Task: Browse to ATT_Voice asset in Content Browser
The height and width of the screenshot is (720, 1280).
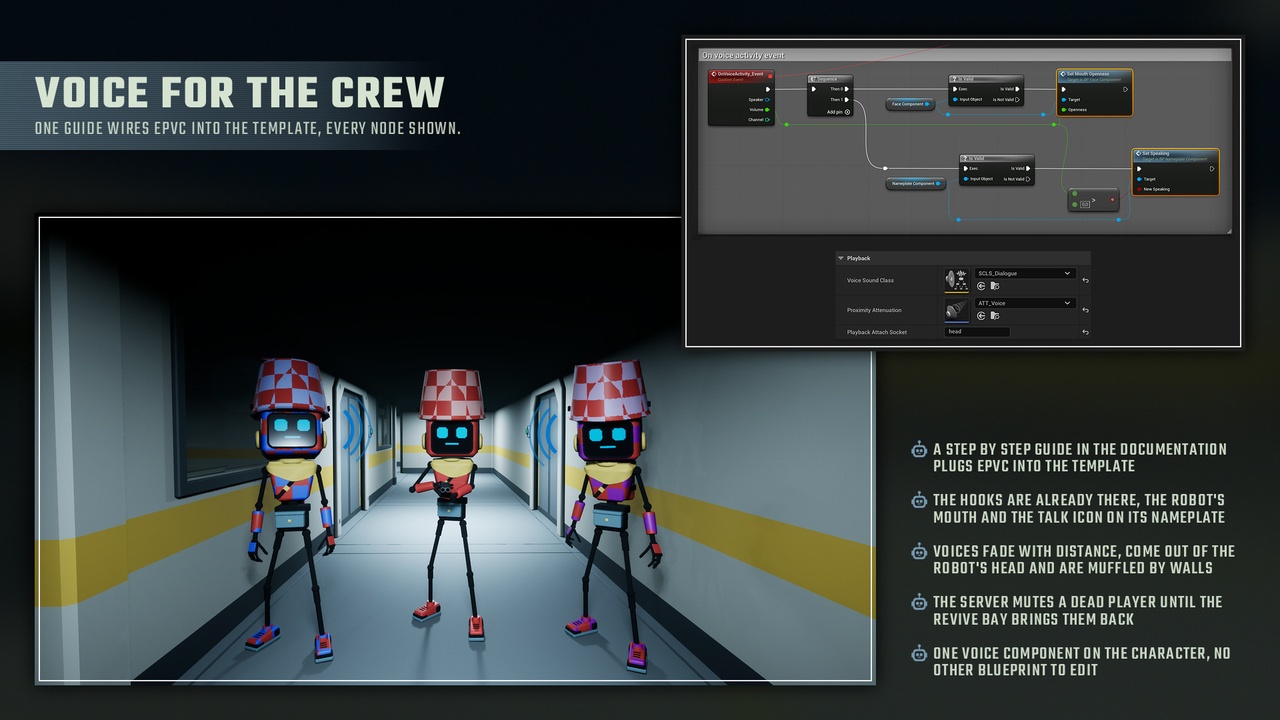Action: pos(994,316)
